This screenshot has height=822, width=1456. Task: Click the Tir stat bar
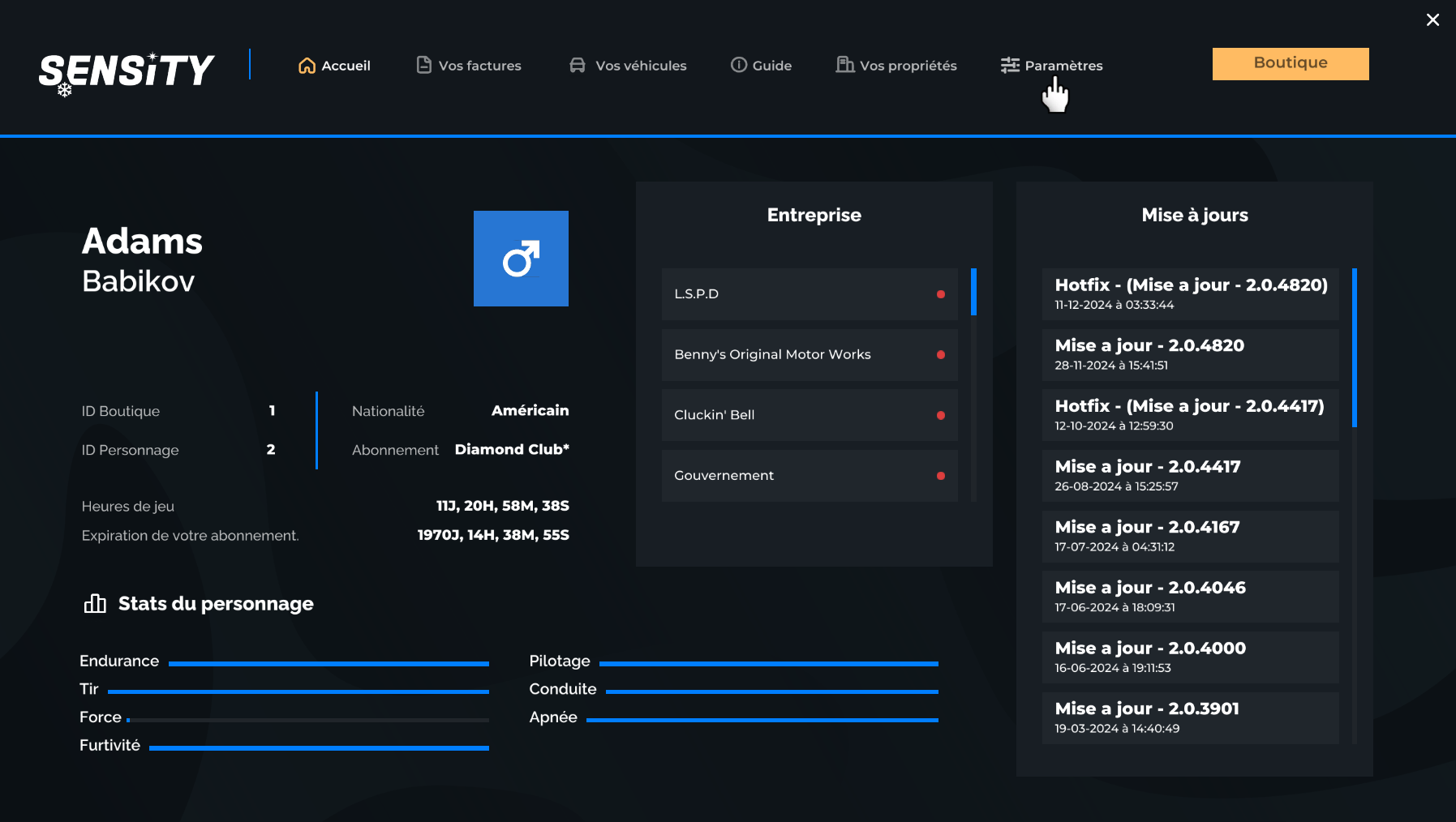tap(299, 692)
